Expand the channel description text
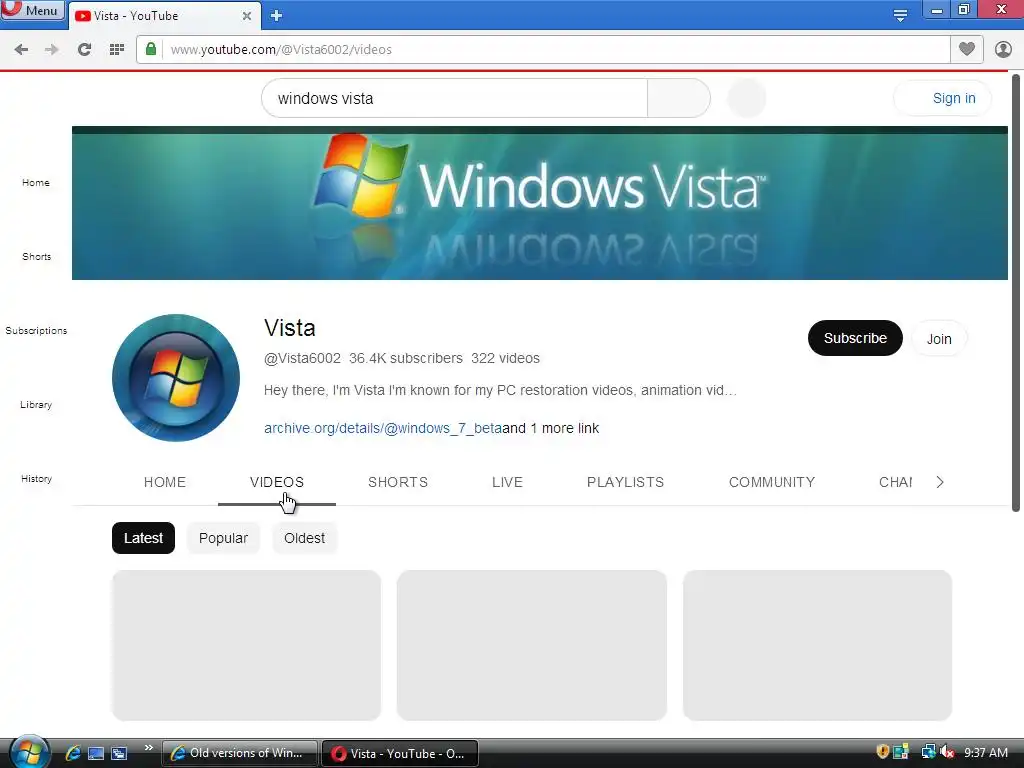The image size is (1024, 768). point(500,390)
